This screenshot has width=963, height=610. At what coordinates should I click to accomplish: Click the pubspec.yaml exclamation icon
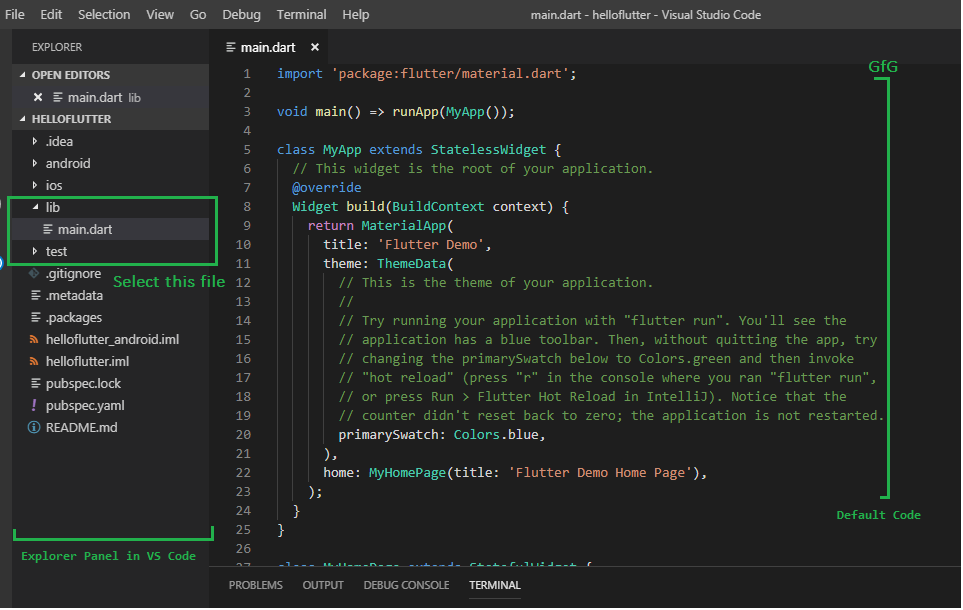click(34, 405)
